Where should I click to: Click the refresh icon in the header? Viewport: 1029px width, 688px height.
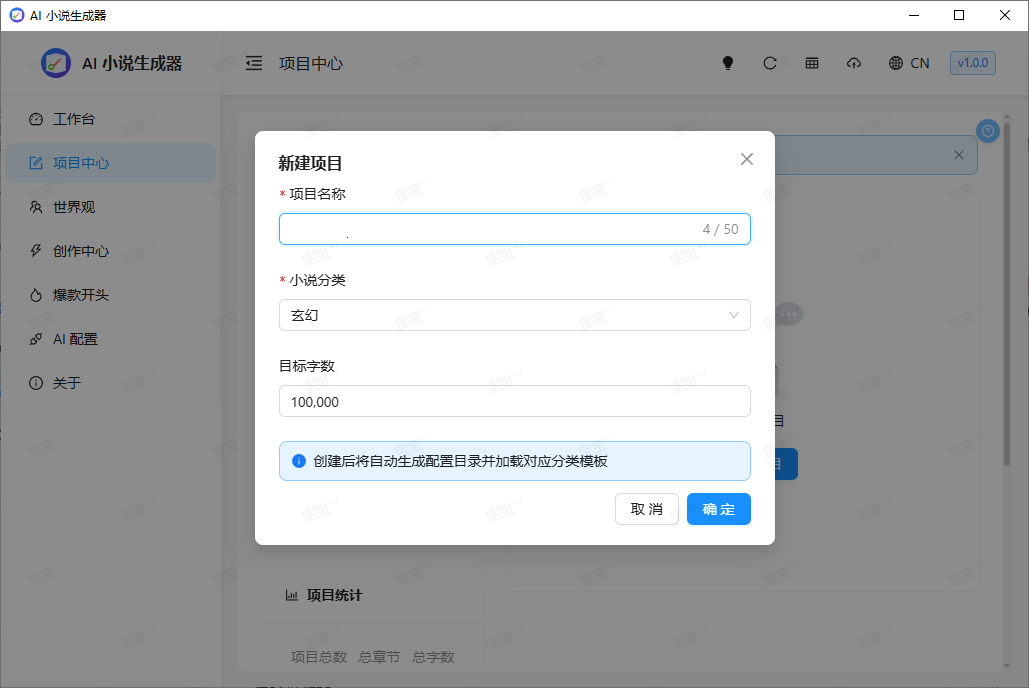click(770, 63)
